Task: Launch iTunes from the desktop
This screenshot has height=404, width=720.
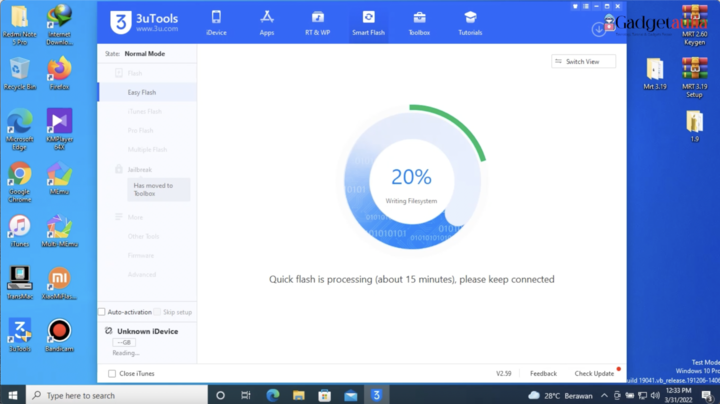Action: 20,231
